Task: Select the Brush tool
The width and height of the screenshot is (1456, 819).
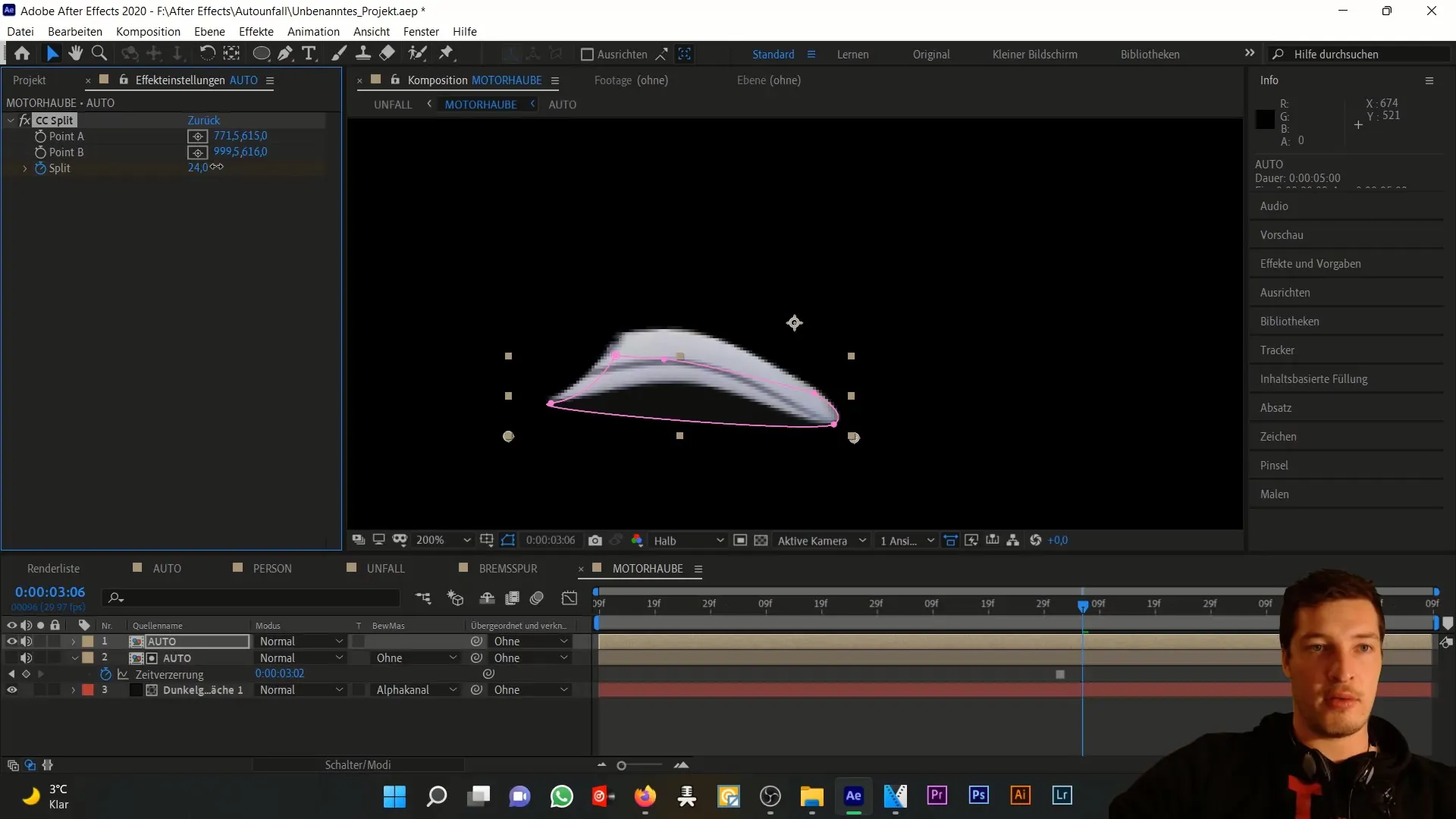Action: 339,54
